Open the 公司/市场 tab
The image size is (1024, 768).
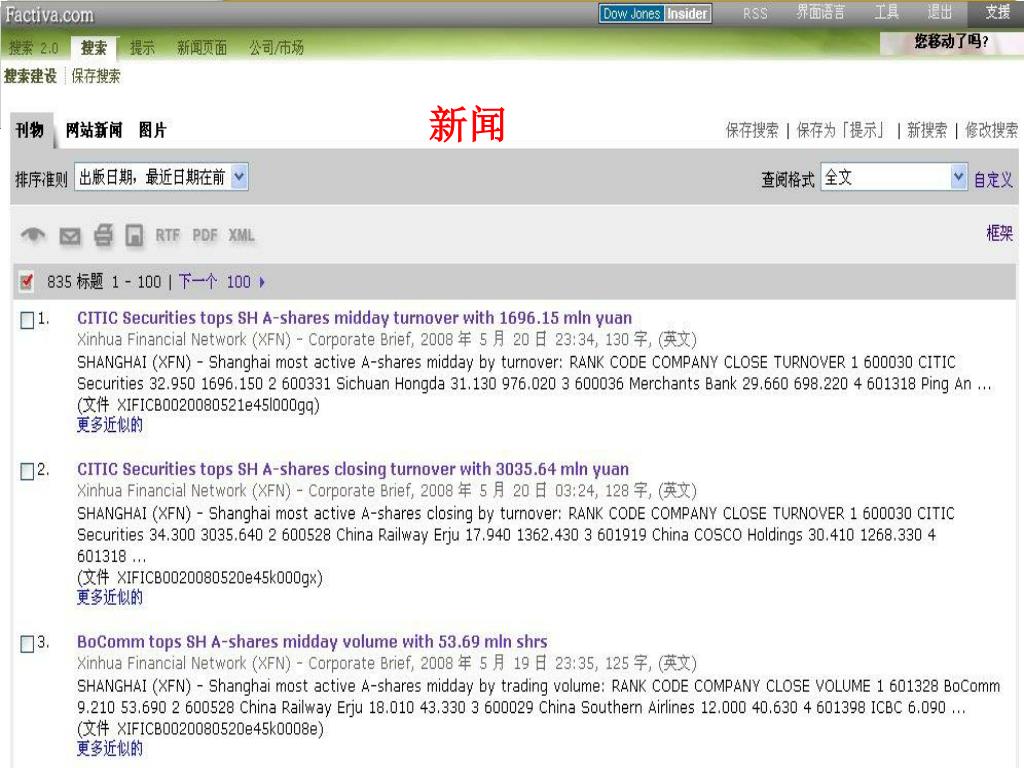276,48
